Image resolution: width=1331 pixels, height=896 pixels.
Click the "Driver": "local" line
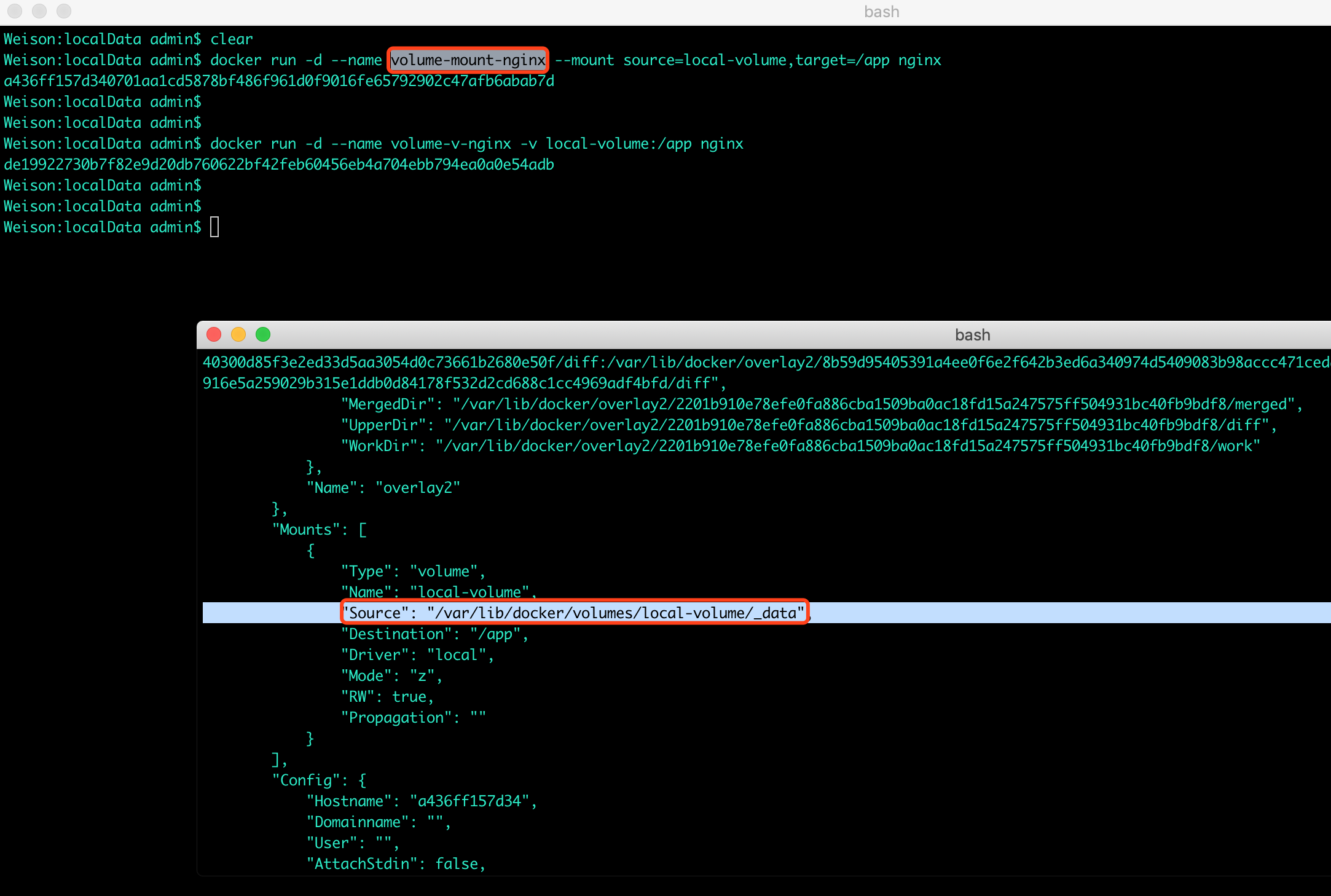click(417, 655)
